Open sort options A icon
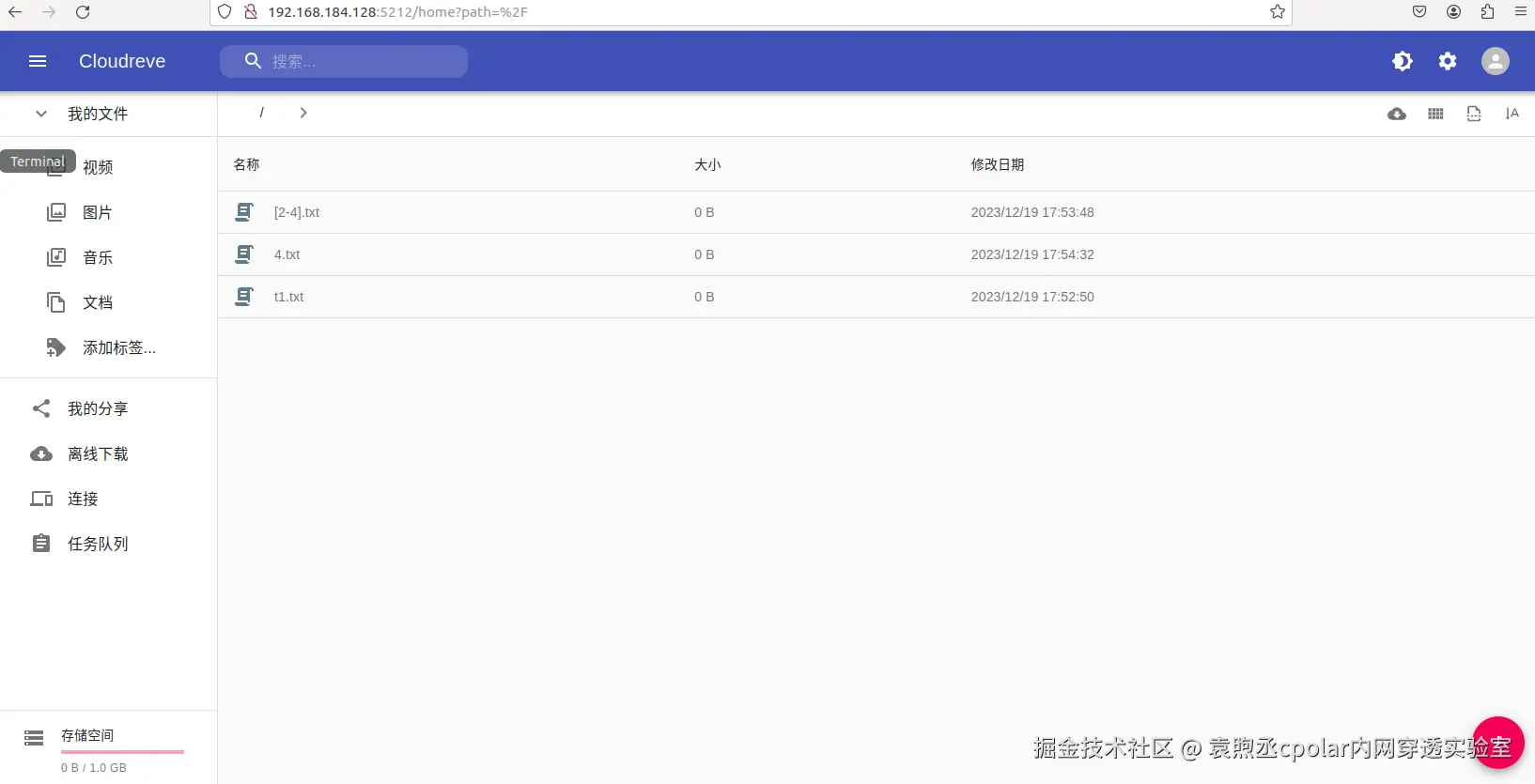The image size is (1535, 784). [x=1512, y=114]
